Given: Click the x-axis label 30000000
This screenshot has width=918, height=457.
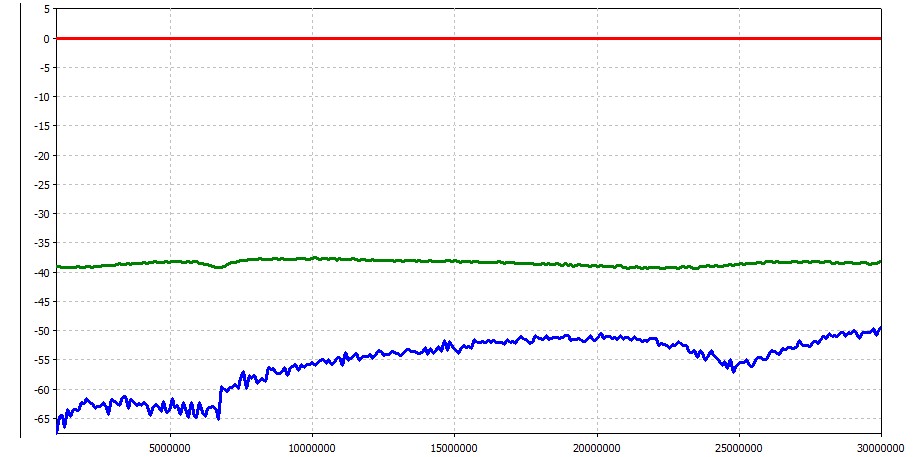Looking at the screenshot, I should 881,445.
